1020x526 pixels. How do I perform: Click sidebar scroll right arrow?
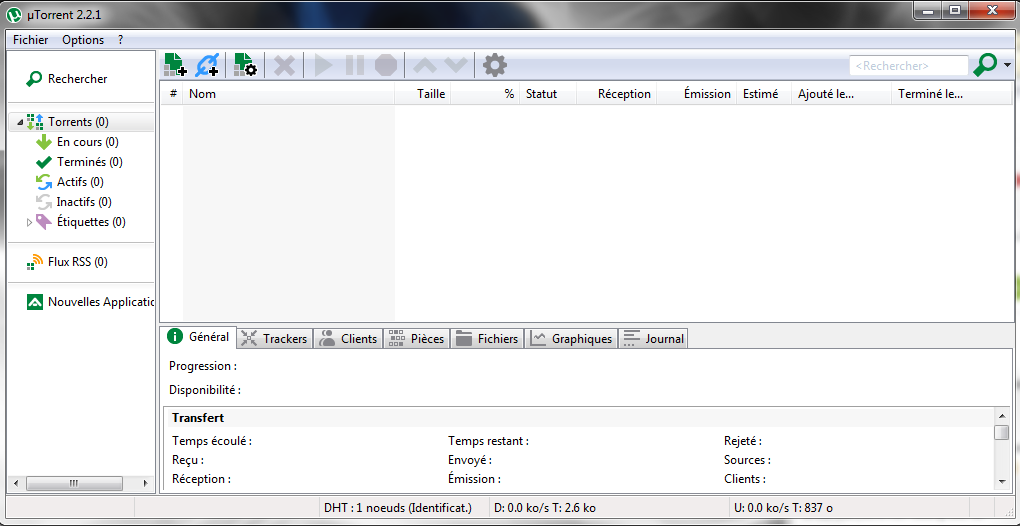[x=145, y=483]
